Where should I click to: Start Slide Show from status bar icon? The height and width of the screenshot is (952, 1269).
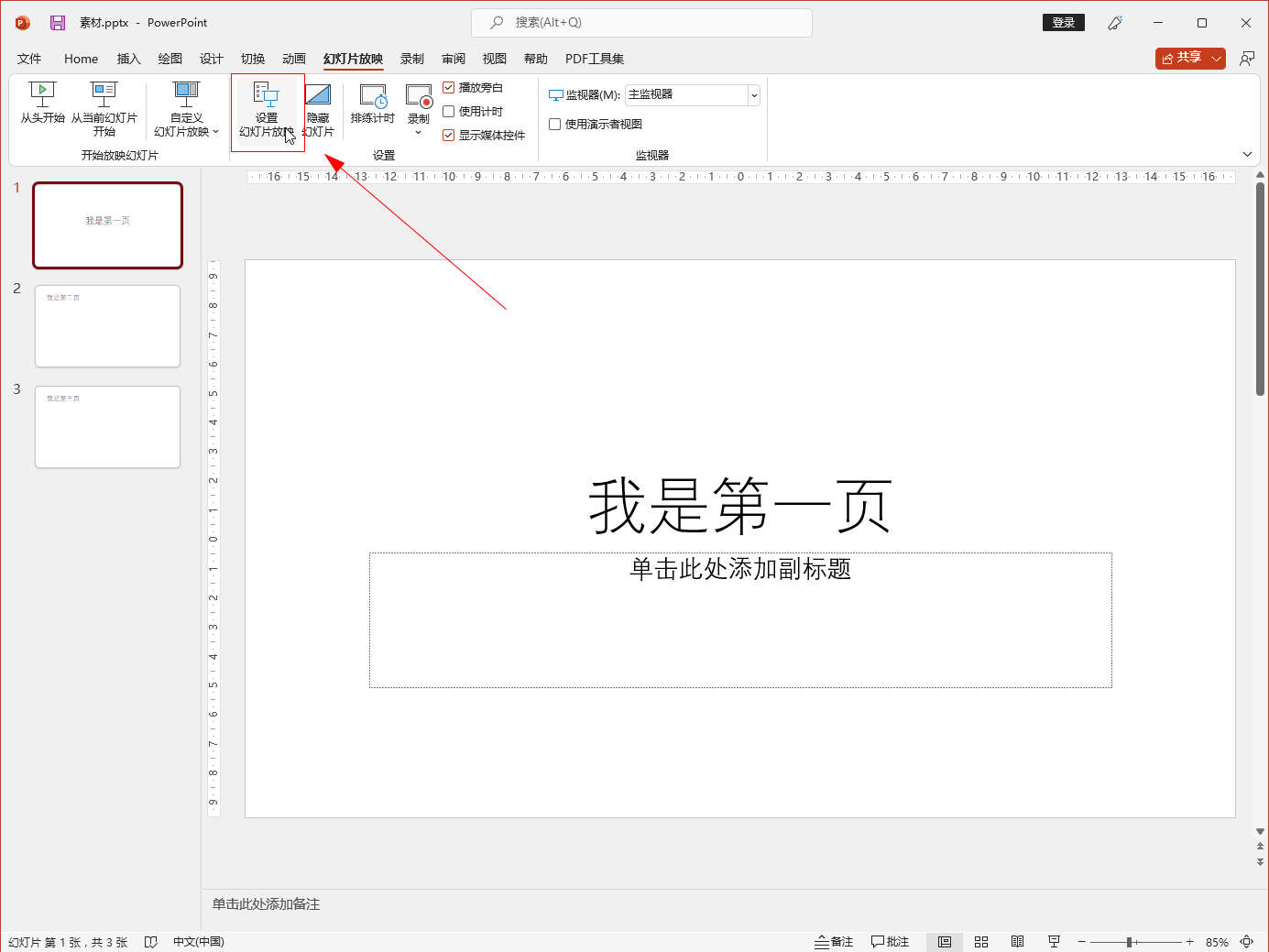tap(1054, 942)
